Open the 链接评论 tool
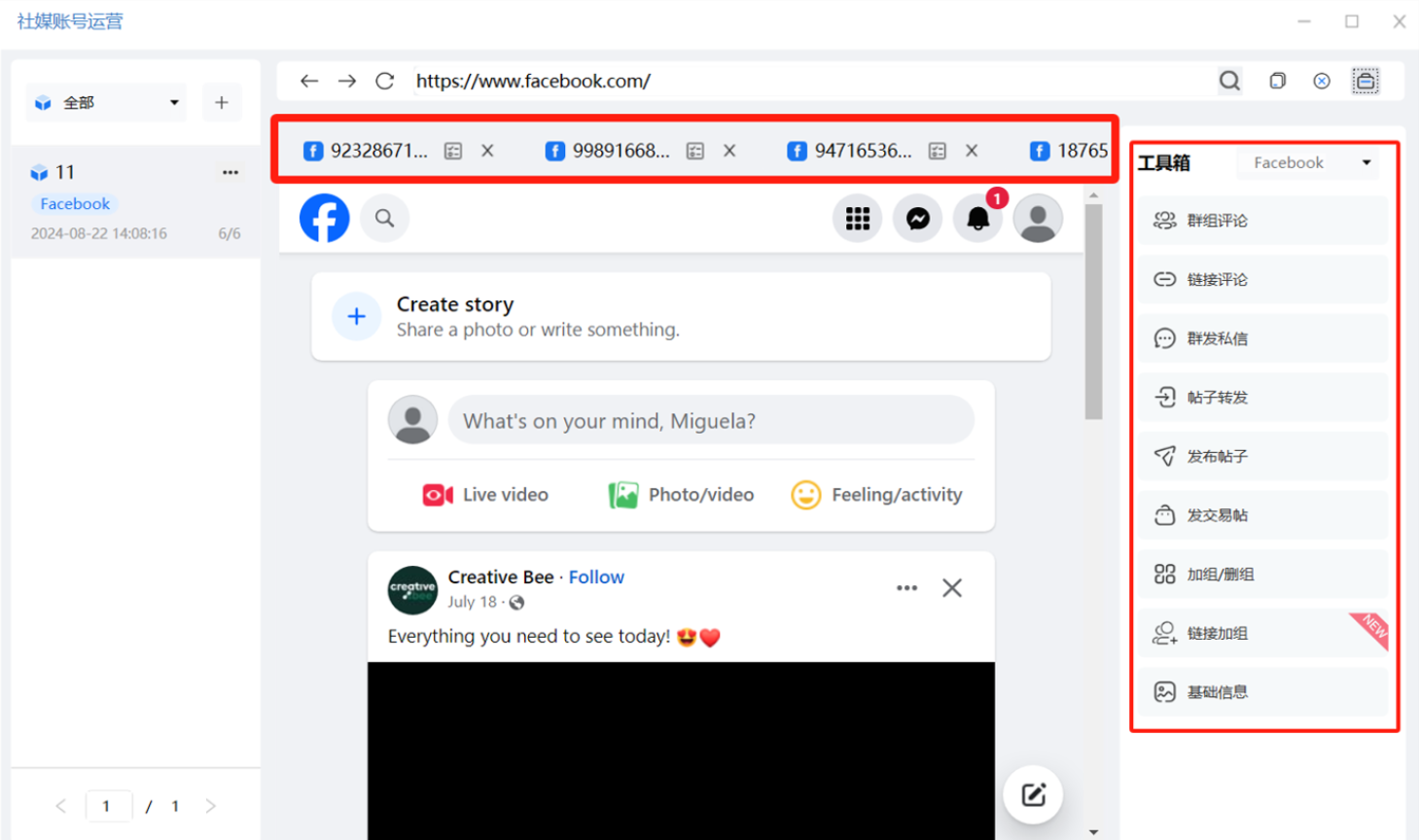The width and height of the screenshot is (1419, 840). click(x=1263, y=279)
